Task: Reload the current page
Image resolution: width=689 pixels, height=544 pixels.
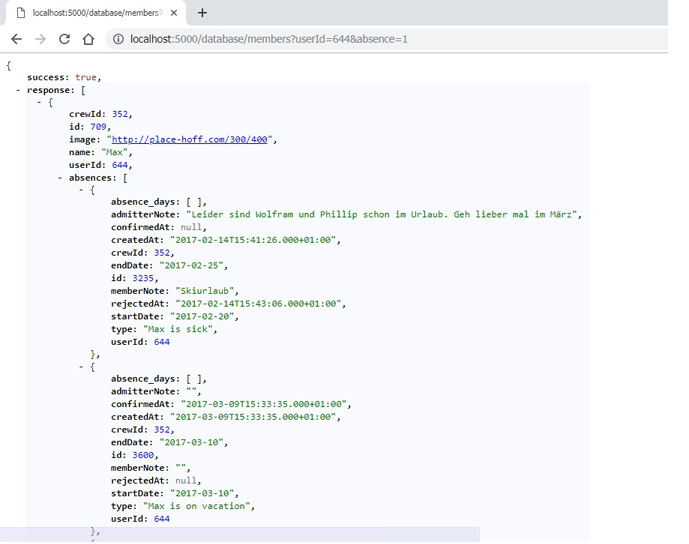Action: 64,39
